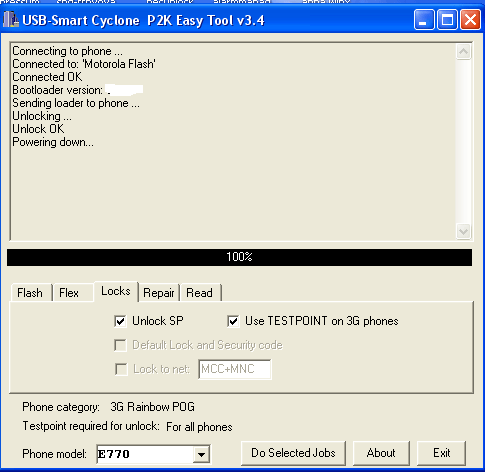Viewport: 485px width, 472px height.
Task: Show the Read tab
Action: coord(200,293)
